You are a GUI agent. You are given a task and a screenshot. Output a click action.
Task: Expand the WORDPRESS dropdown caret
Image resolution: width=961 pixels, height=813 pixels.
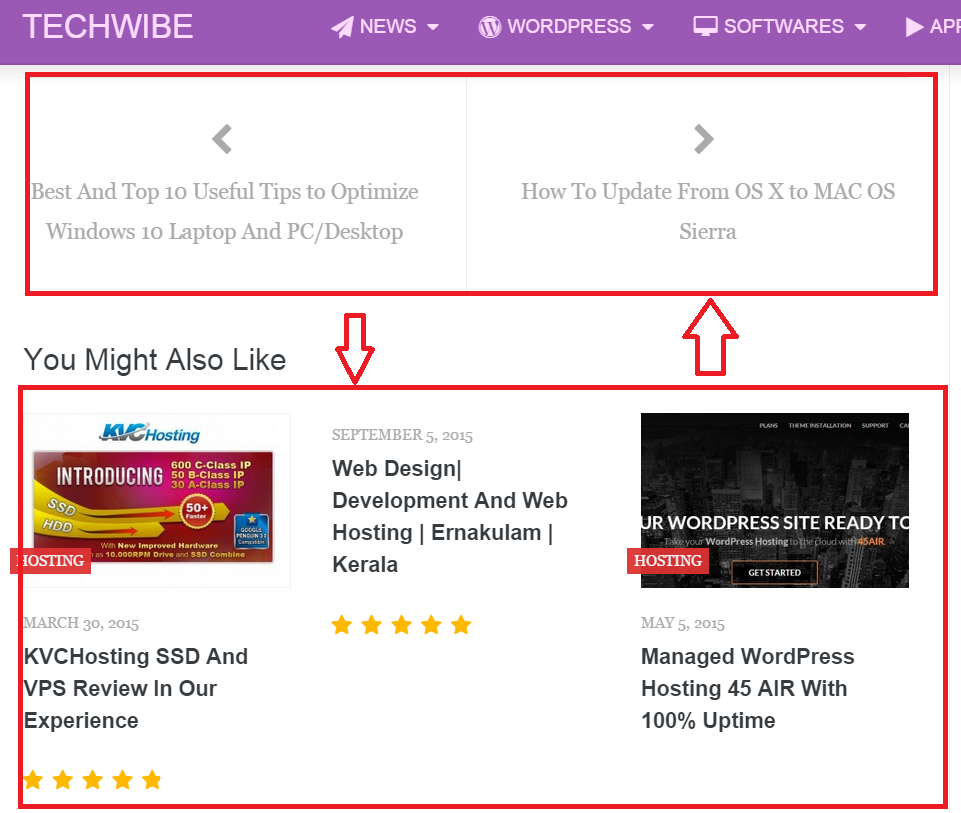[x=648, y=27]
